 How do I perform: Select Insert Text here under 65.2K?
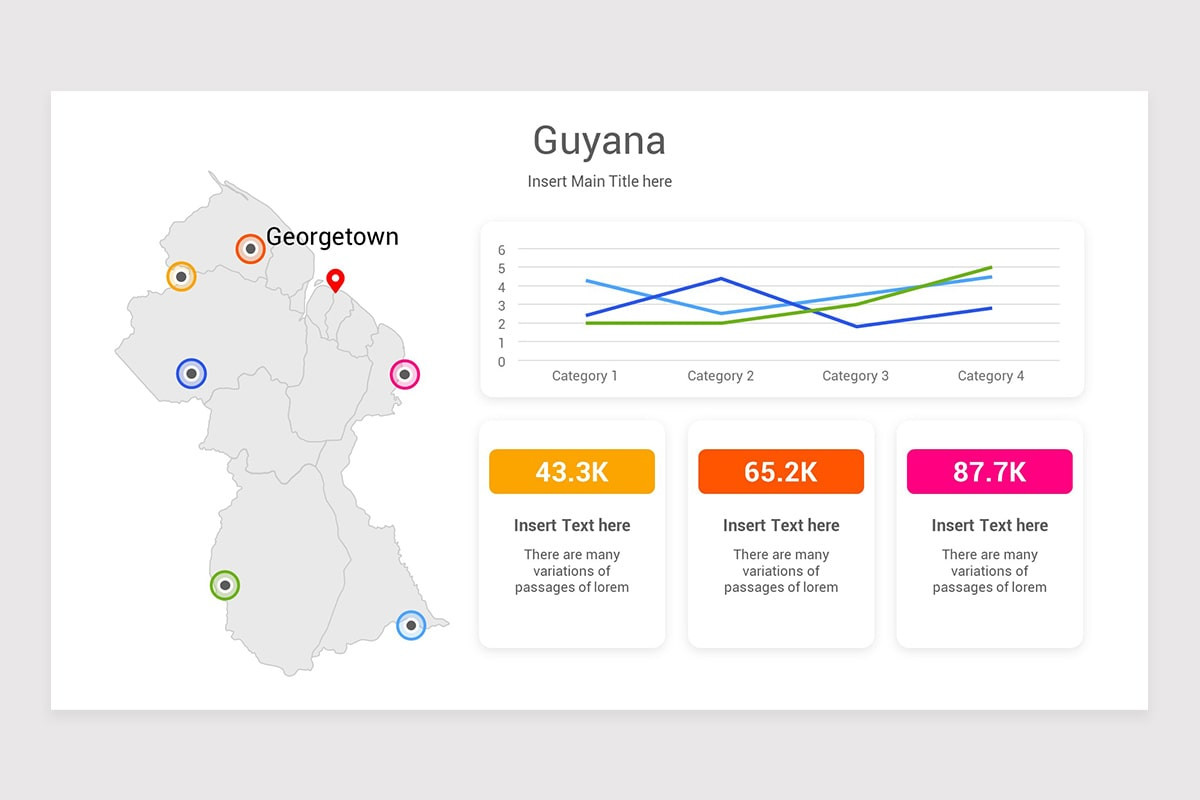[x=781, y=525]
